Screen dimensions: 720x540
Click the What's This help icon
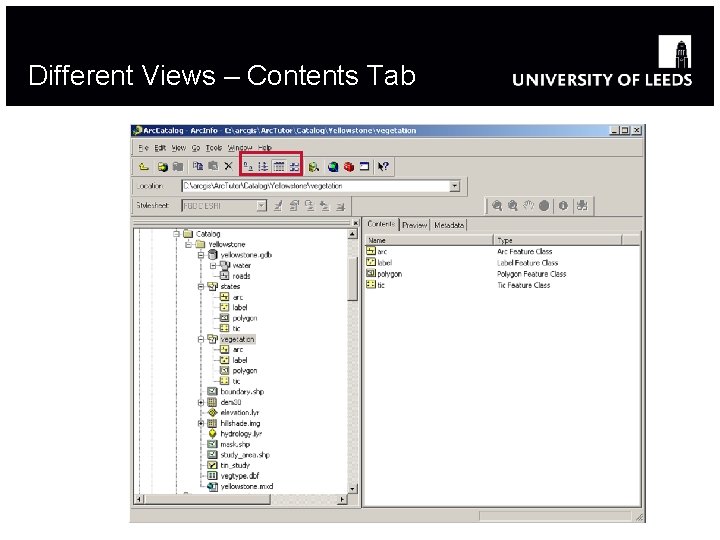pos(383,167)
